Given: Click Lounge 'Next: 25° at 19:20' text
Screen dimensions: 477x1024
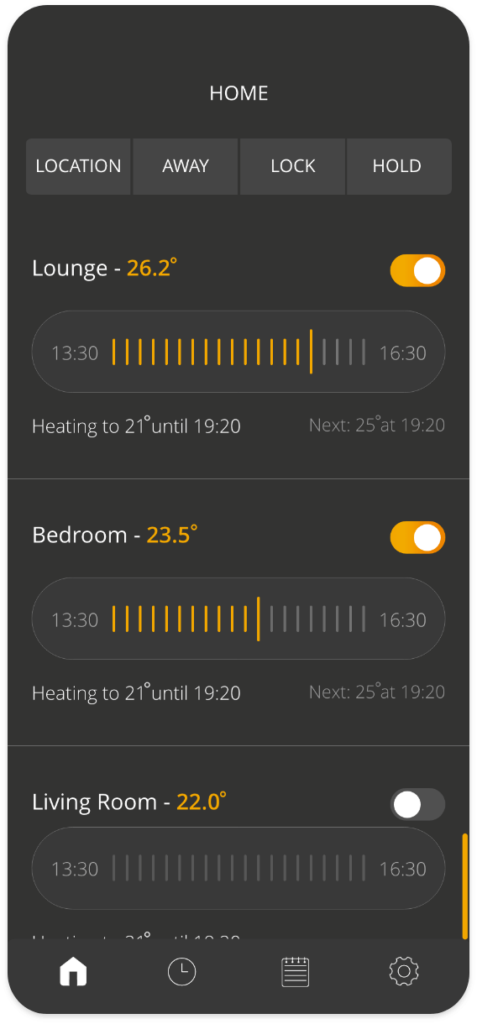Looking at the screenshot, I should 377,425.
